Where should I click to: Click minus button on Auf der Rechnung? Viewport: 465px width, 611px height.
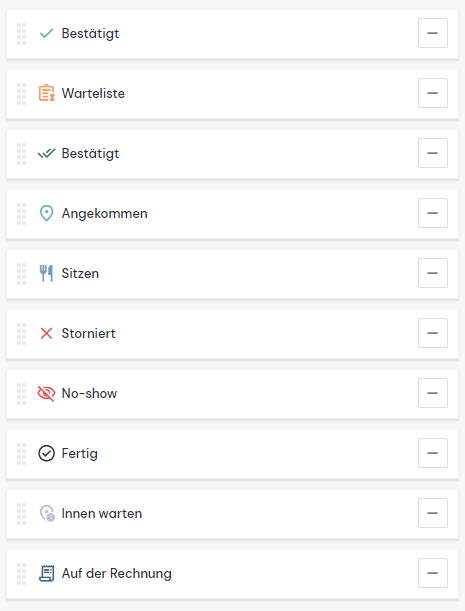click(433, 573)
